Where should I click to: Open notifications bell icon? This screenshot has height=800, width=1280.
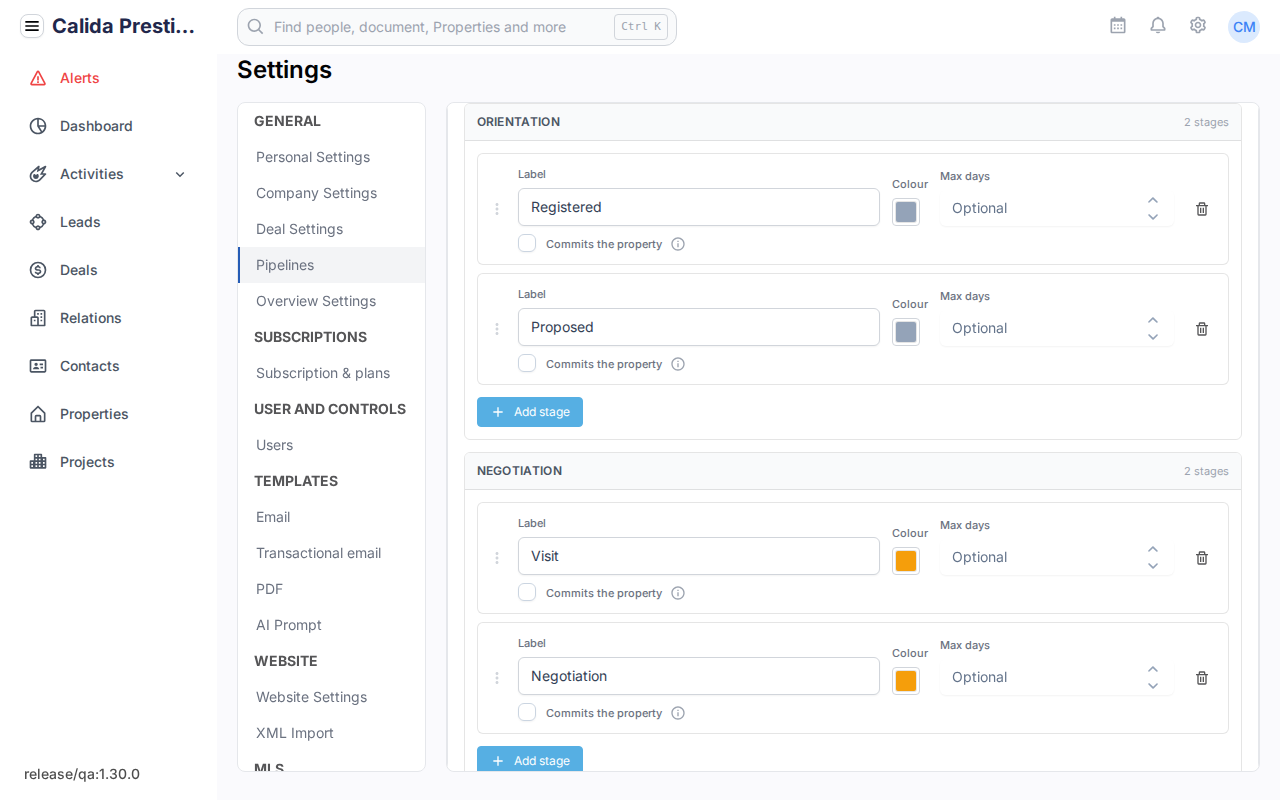click(1158, 25)
